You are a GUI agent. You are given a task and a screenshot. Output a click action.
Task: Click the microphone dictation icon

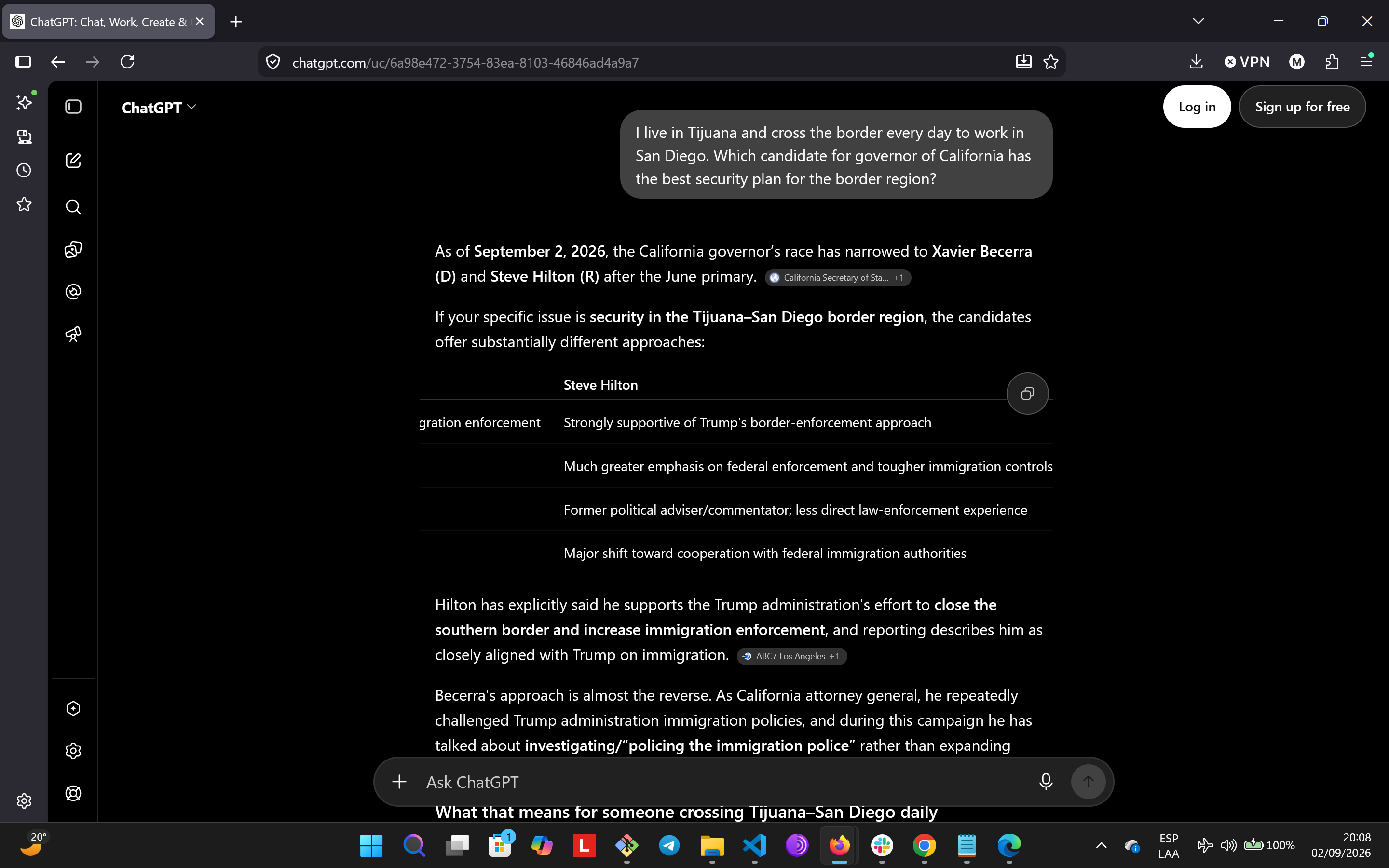coord(1046,781)
